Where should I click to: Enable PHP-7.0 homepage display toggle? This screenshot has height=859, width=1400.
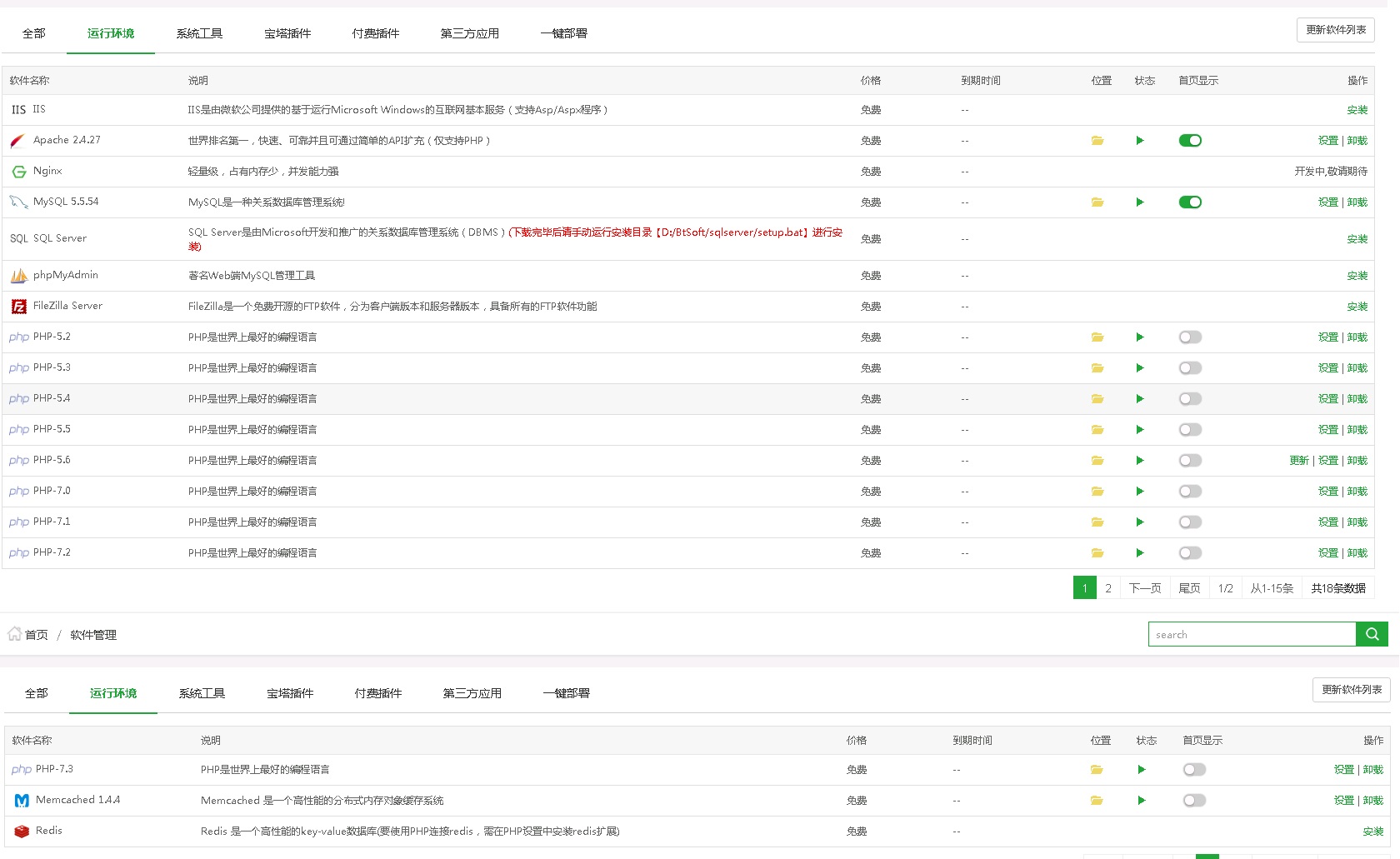click(x=1190, y=492)
